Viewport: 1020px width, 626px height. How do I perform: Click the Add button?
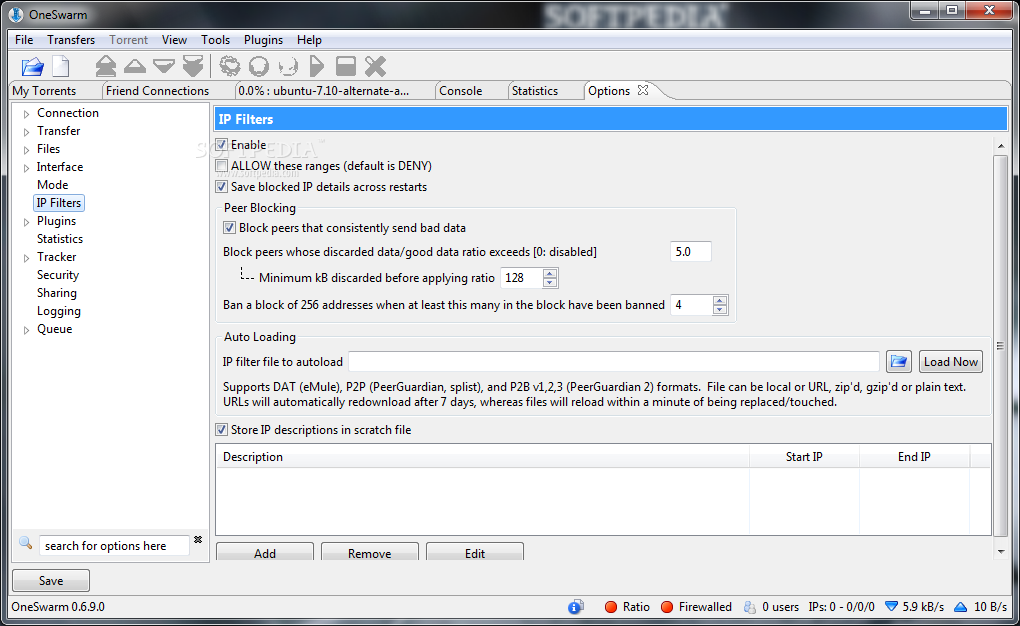(265, 552)
